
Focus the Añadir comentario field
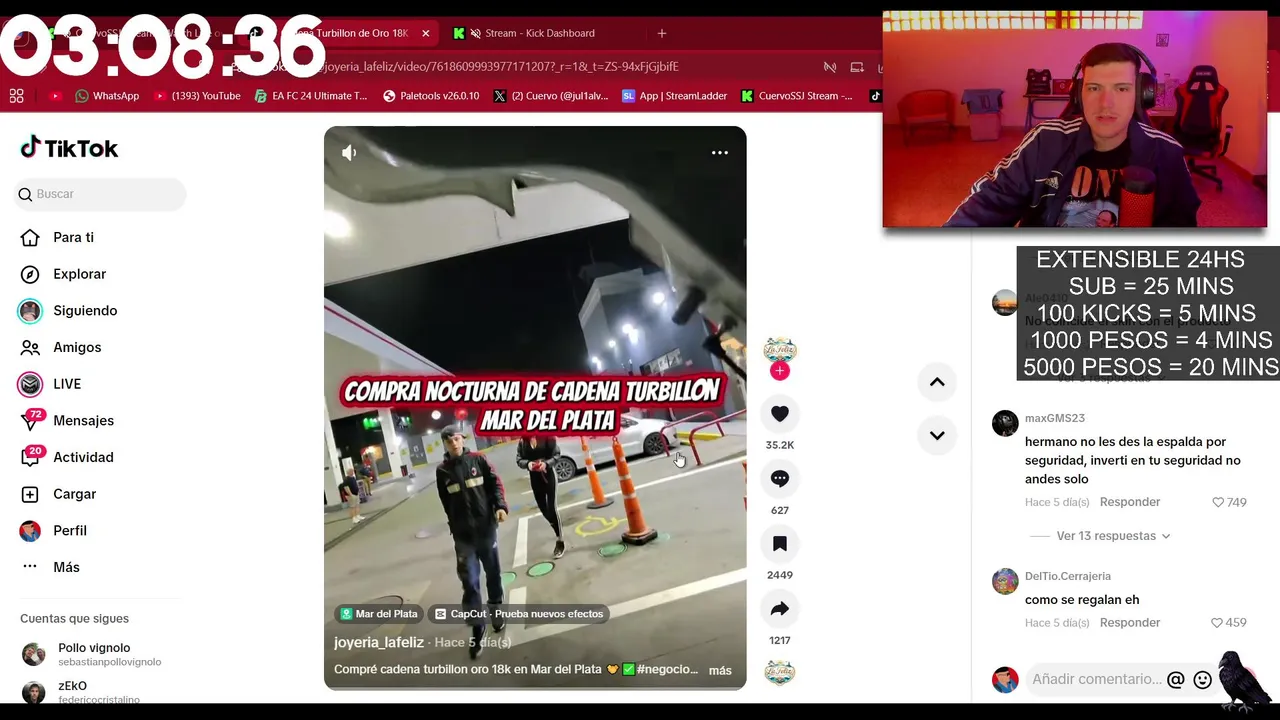point(1097,679)
